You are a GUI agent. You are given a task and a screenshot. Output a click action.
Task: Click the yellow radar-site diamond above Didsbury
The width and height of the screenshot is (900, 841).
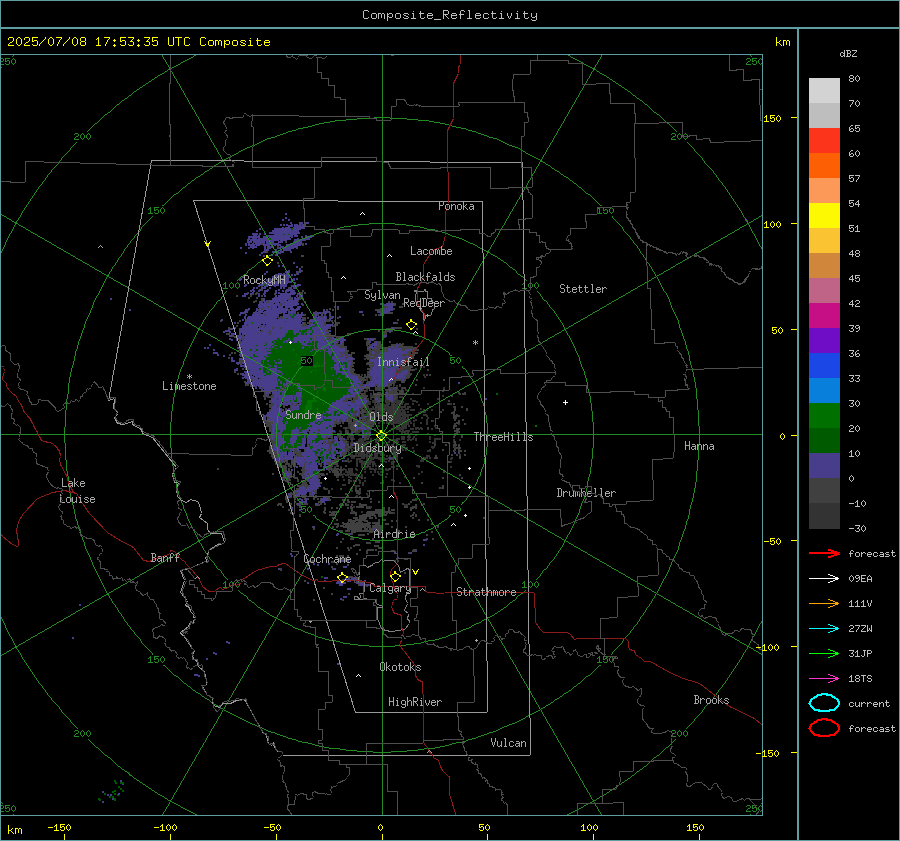381,436
